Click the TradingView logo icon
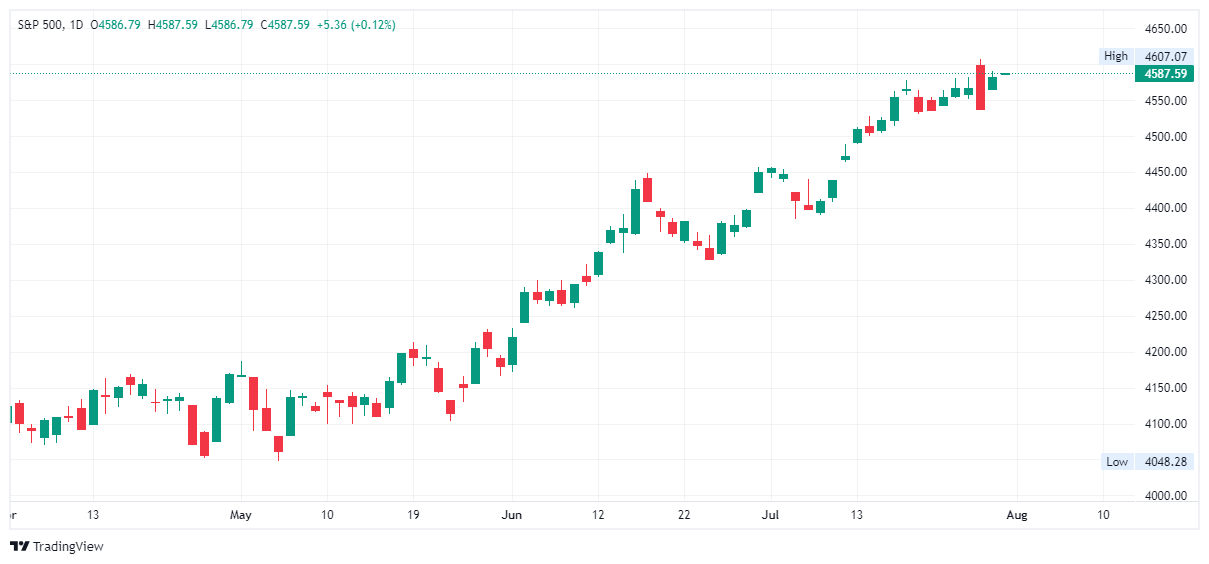Screen dimensions: 1209x564 tap(19, 546)
